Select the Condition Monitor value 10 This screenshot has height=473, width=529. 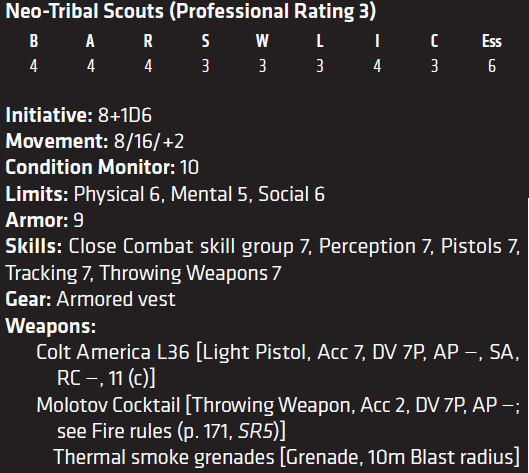coord(189,167)
